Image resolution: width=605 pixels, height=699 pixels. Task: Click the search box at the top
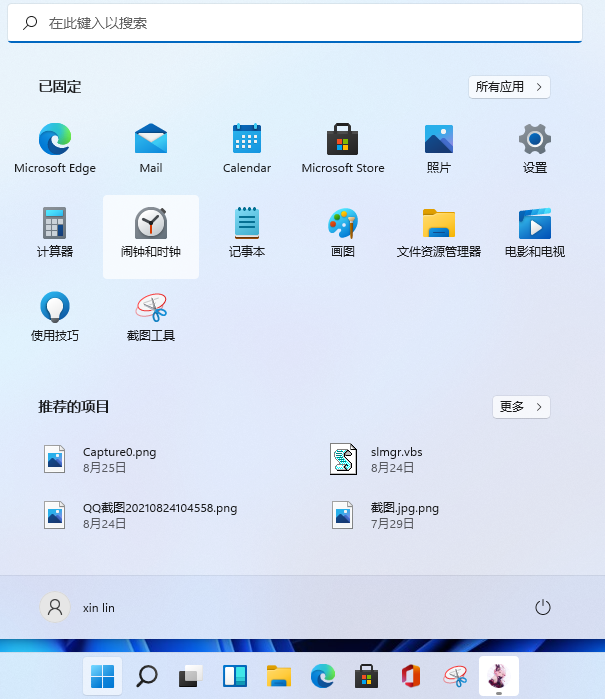[x=295, y=23]
